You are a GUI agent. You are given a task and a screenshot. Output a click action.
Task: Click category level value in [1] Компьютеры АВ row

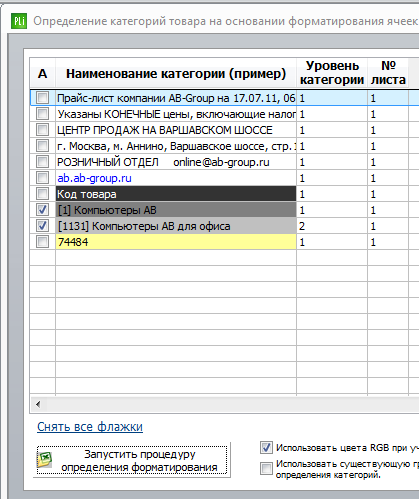pyautogui.click(x=332, y=210)
